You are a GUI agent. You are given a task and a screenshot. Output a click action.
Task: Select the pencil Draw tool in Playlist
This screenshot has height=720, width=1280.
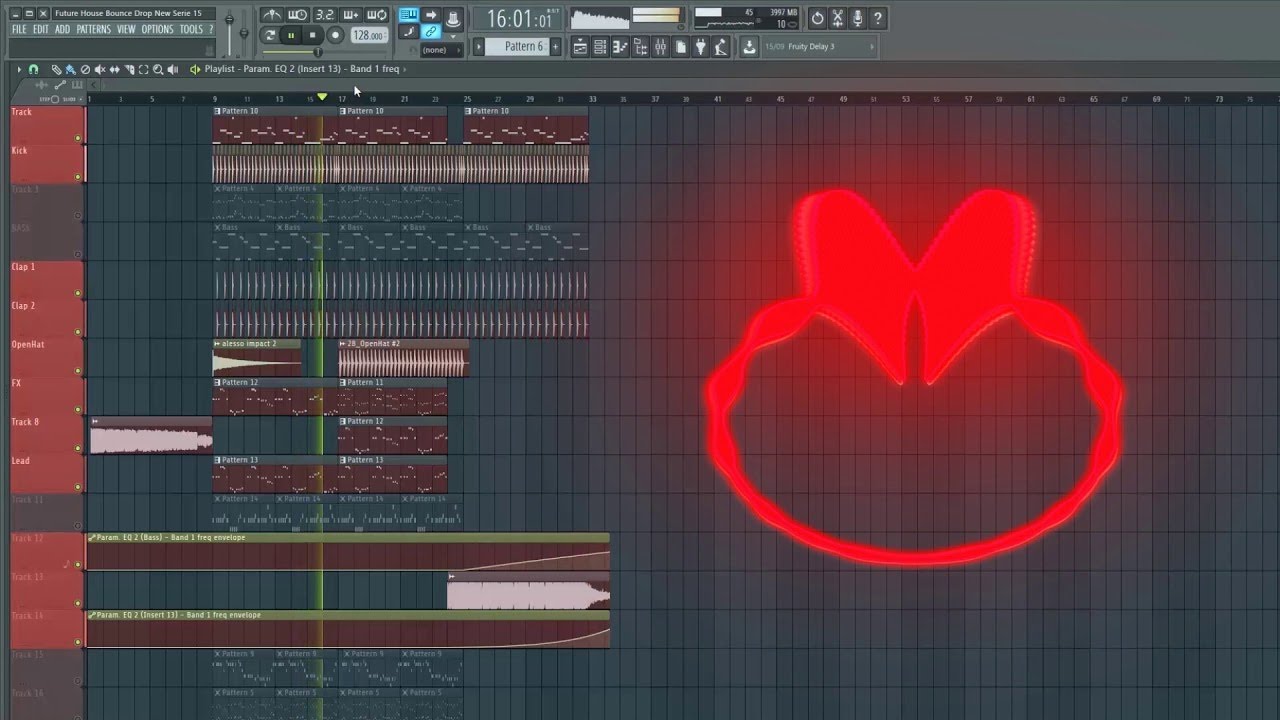click(56, 69)
